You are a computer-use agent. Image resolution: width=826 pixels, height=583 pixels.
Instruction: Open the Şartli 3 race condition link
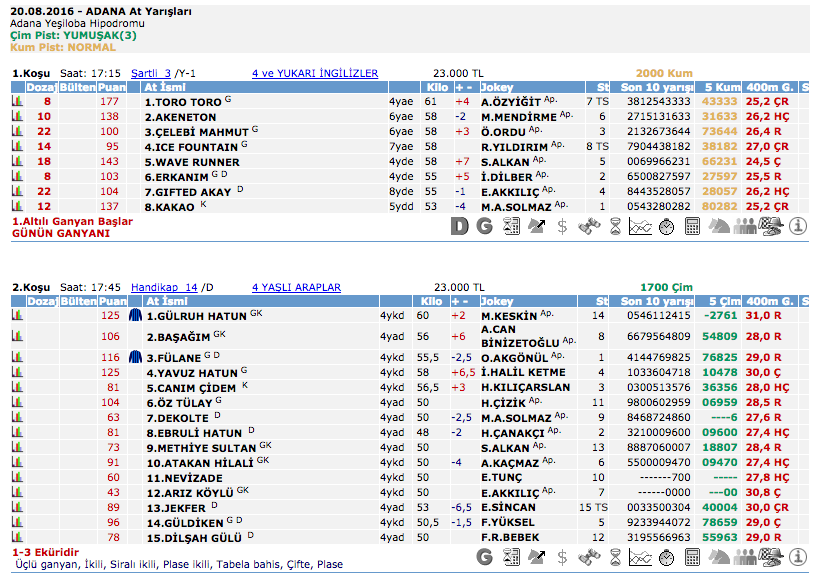tap(151, 73)
